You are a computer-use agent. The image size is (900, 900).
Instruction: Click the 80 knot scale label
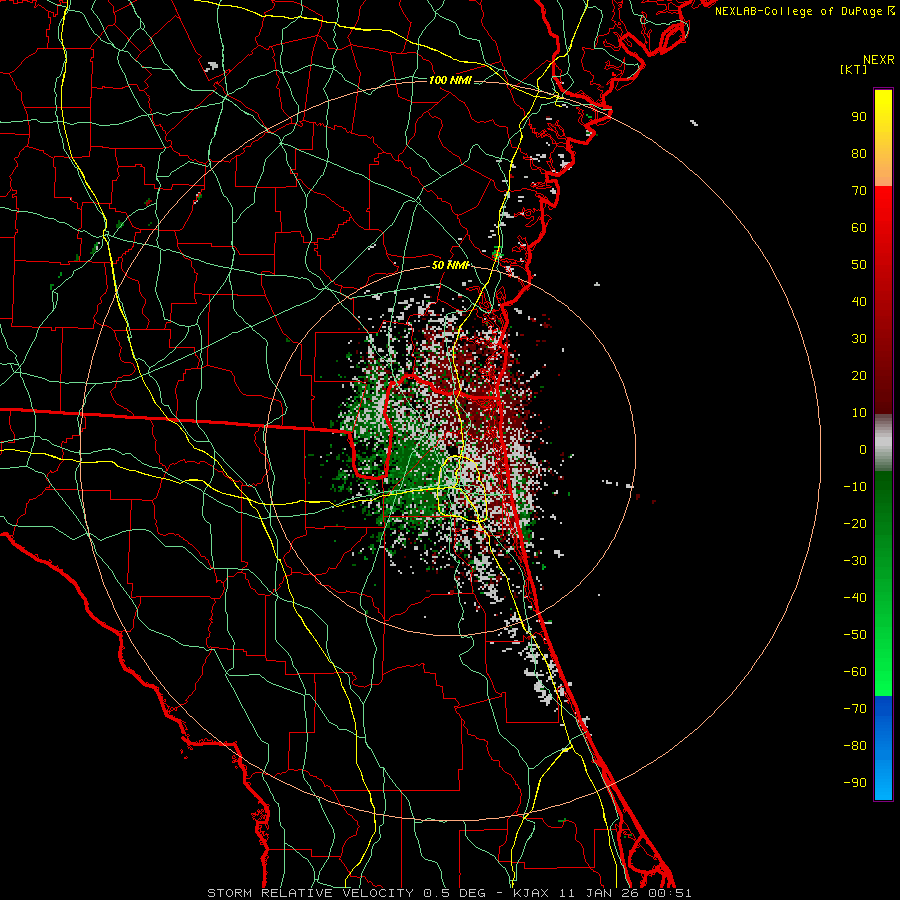click(x=859, y=154)
